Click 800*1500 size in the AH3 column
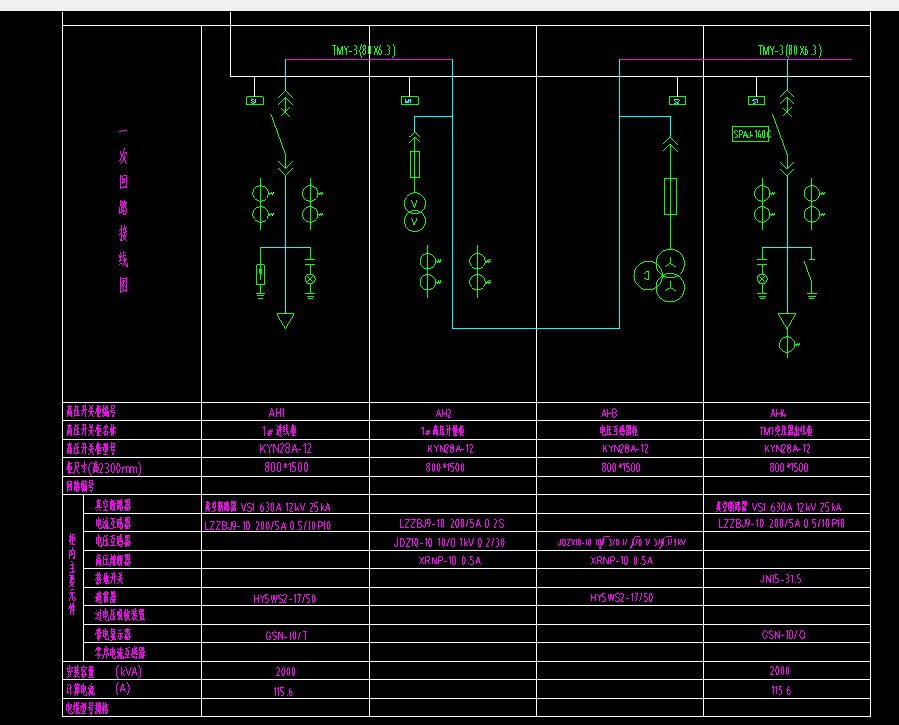This screenshot has height=725, width=899. 621,468
